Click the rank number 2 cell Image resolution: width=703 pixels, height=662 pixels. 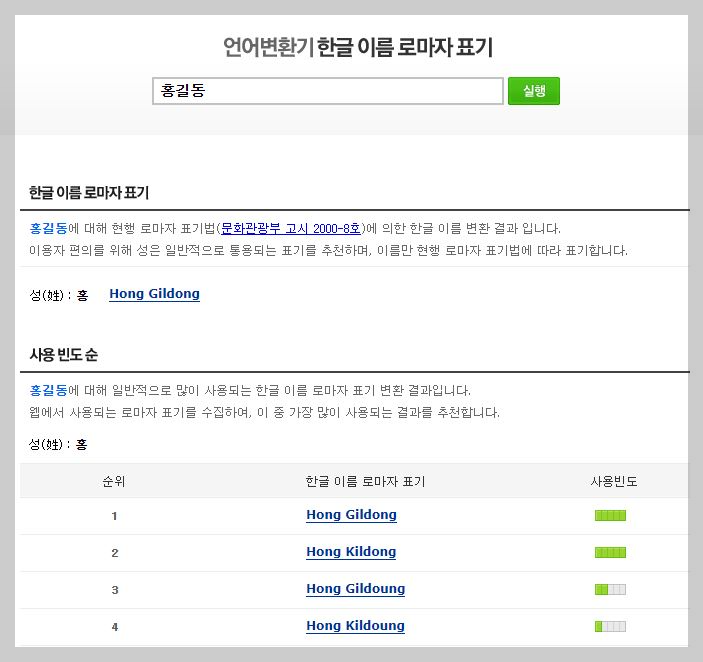pyautogui.click(x=115, y=553)
